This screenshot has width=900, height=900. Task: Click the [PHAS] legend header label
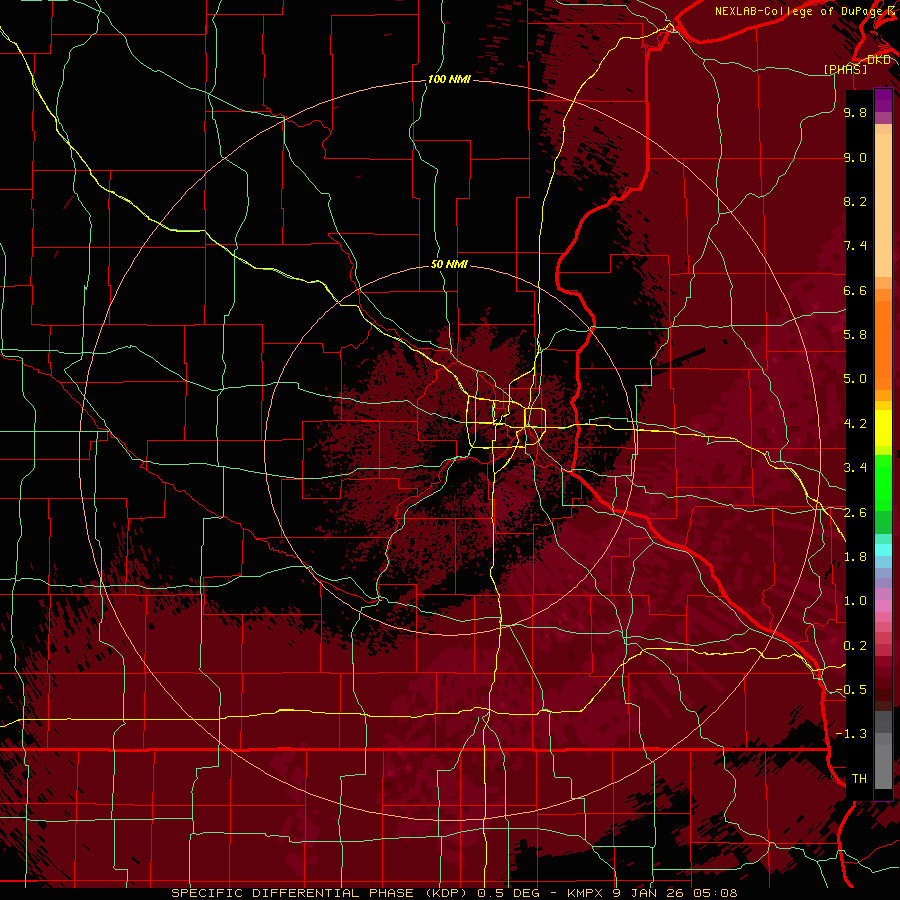tap(845, 69)
